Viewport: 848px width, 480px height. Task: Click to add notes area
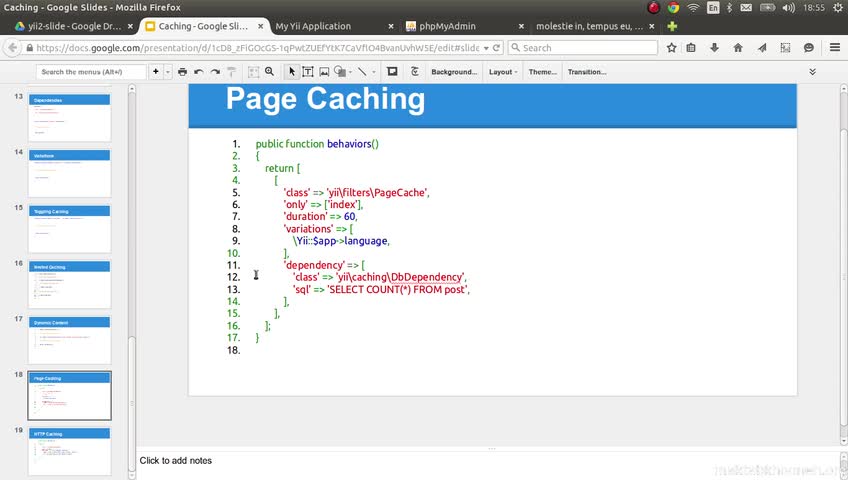click(x=176, y=461)
